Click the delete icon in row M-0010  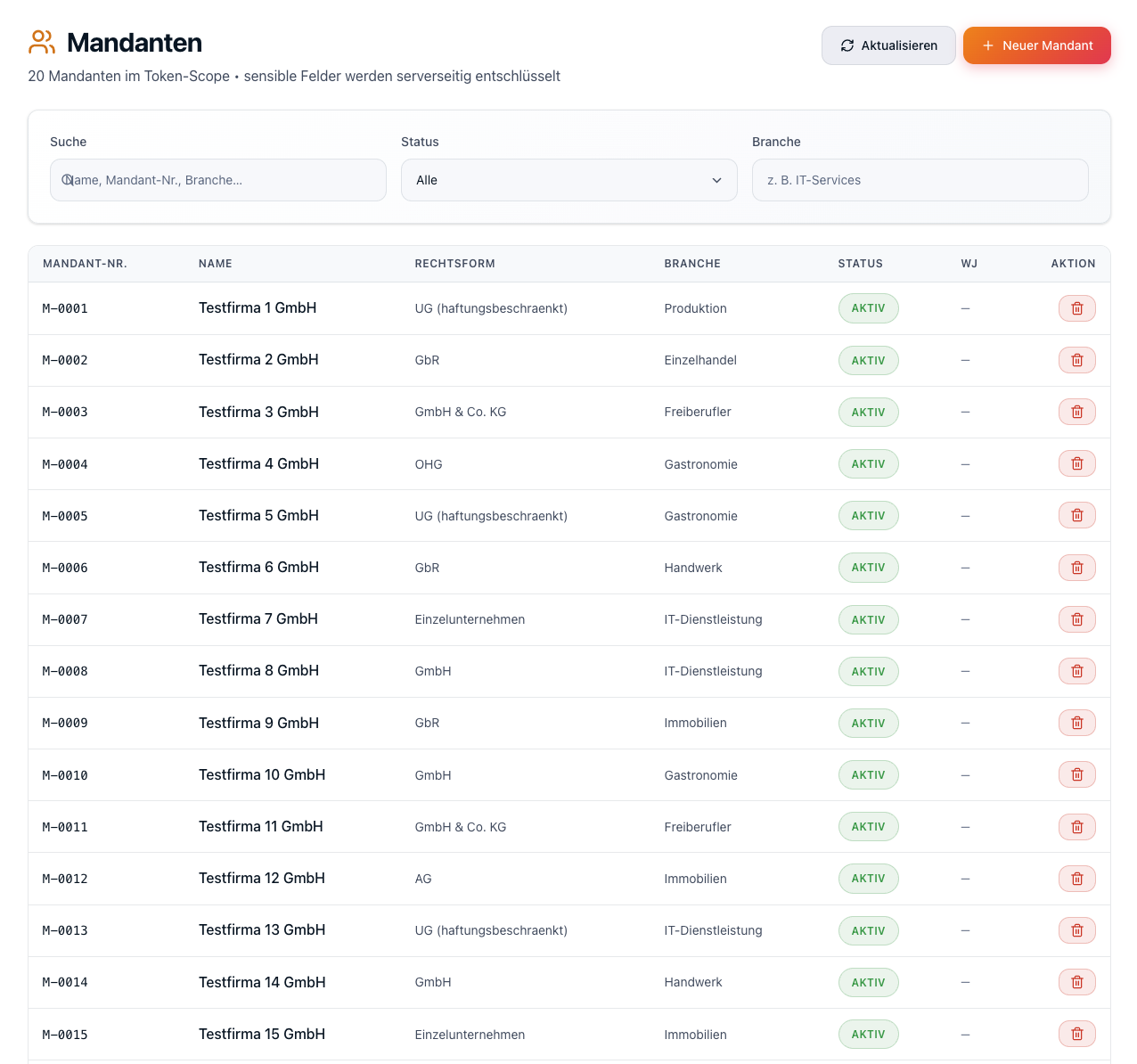click(x=1076, y=774)
